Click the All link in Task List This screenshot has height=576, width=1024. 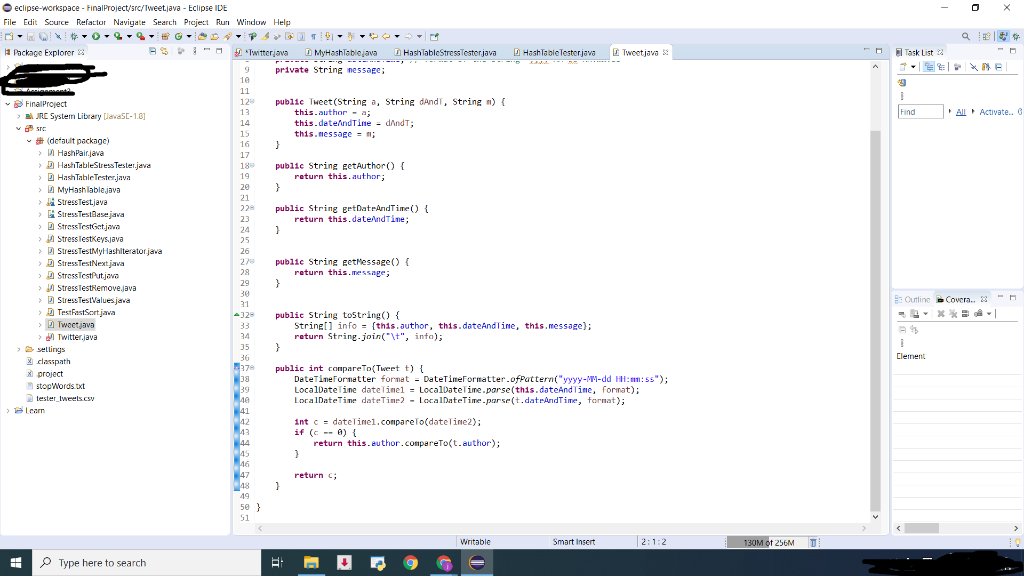[x=961, y=112]
